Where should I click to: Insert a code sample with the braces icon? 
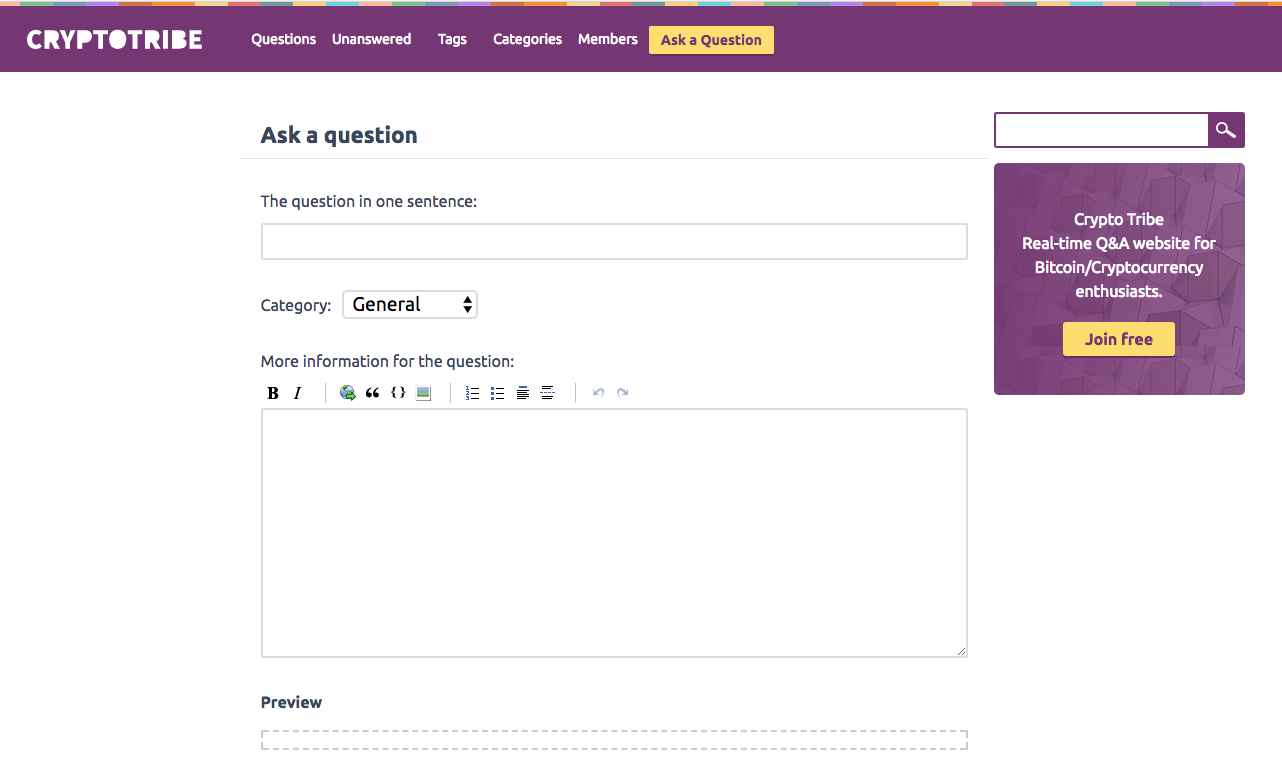point(398,393)
